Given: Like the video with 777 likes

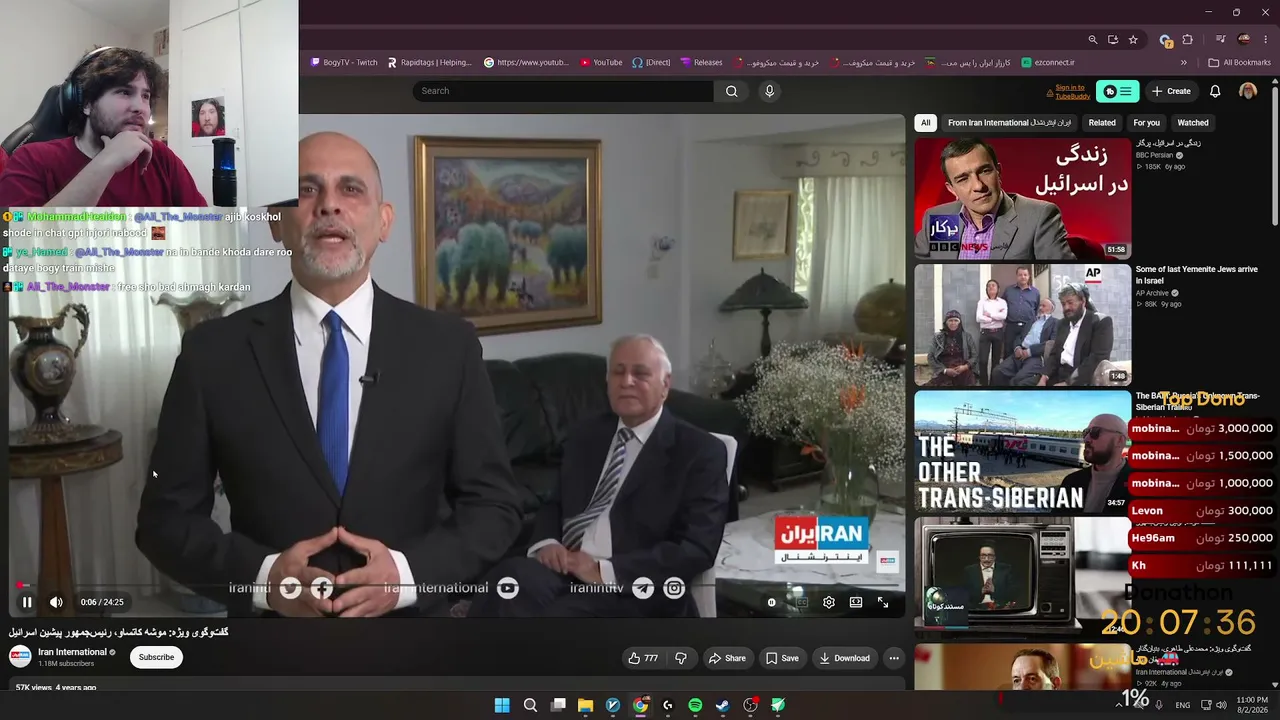Looking at the screenshot, I should [643, 658].
